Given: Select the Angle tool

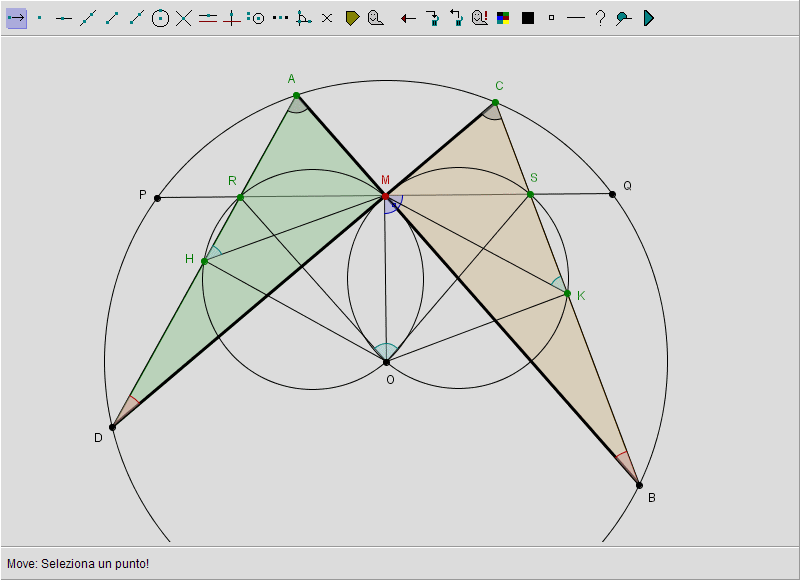Looking at the screenshot, I should click(304, 18).
